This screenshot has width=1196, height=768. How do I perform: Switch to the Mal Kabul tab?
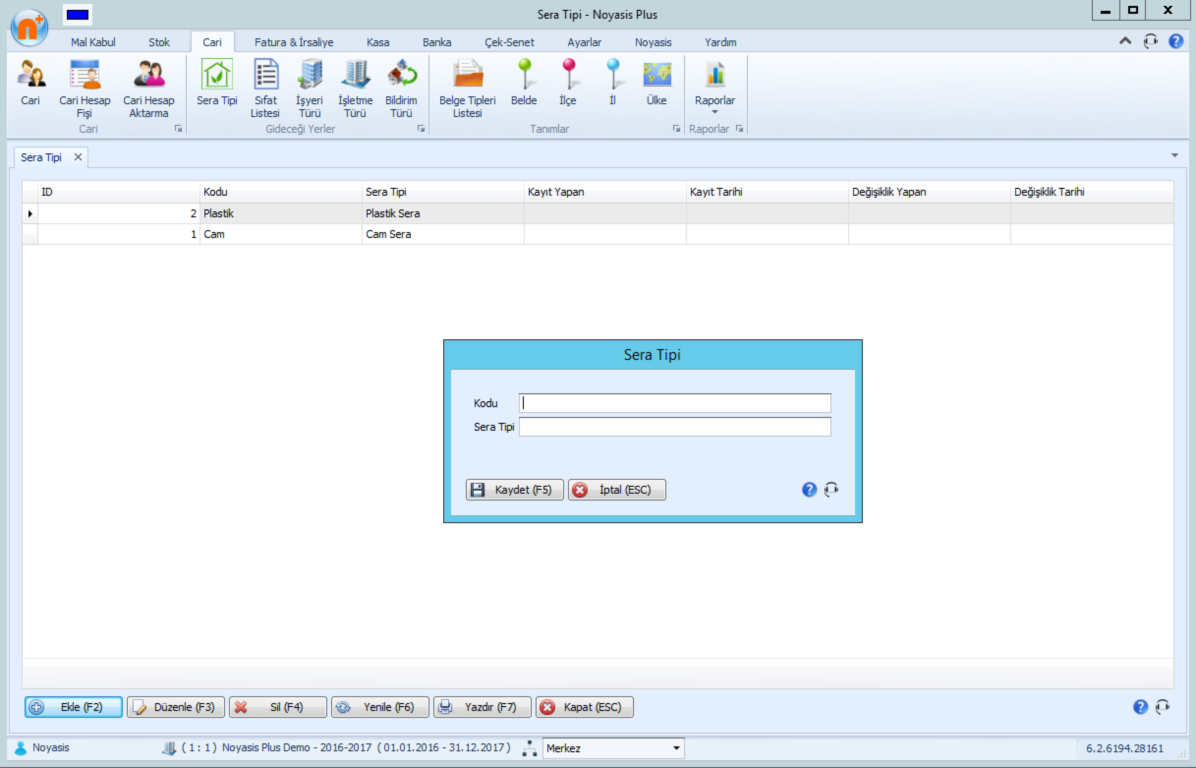(x=93, y=42)
